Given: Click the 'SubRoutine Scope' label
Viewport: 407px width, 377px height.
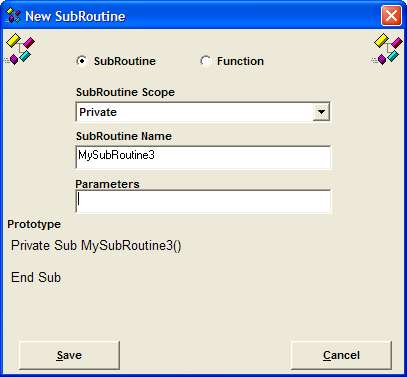Looking at the screenshot, I should click(x=125, y=92).
